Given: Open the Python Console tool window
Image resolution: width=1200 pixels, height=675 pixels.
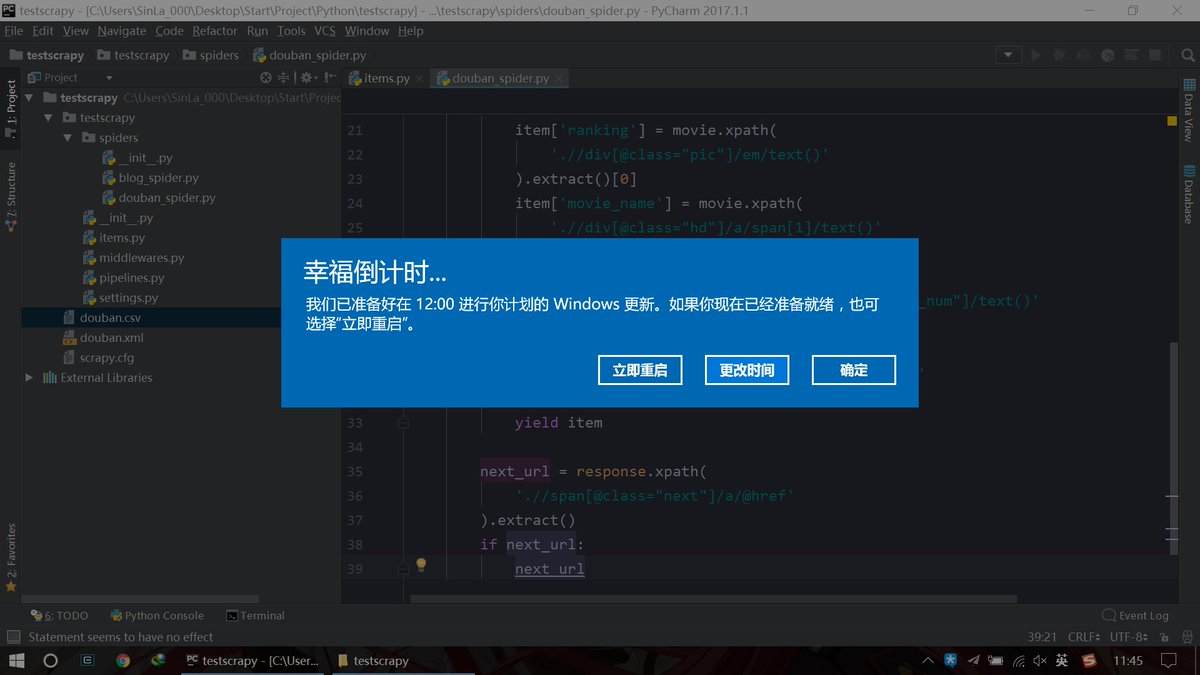Looking at the screenshot, I should pos(157,616).
